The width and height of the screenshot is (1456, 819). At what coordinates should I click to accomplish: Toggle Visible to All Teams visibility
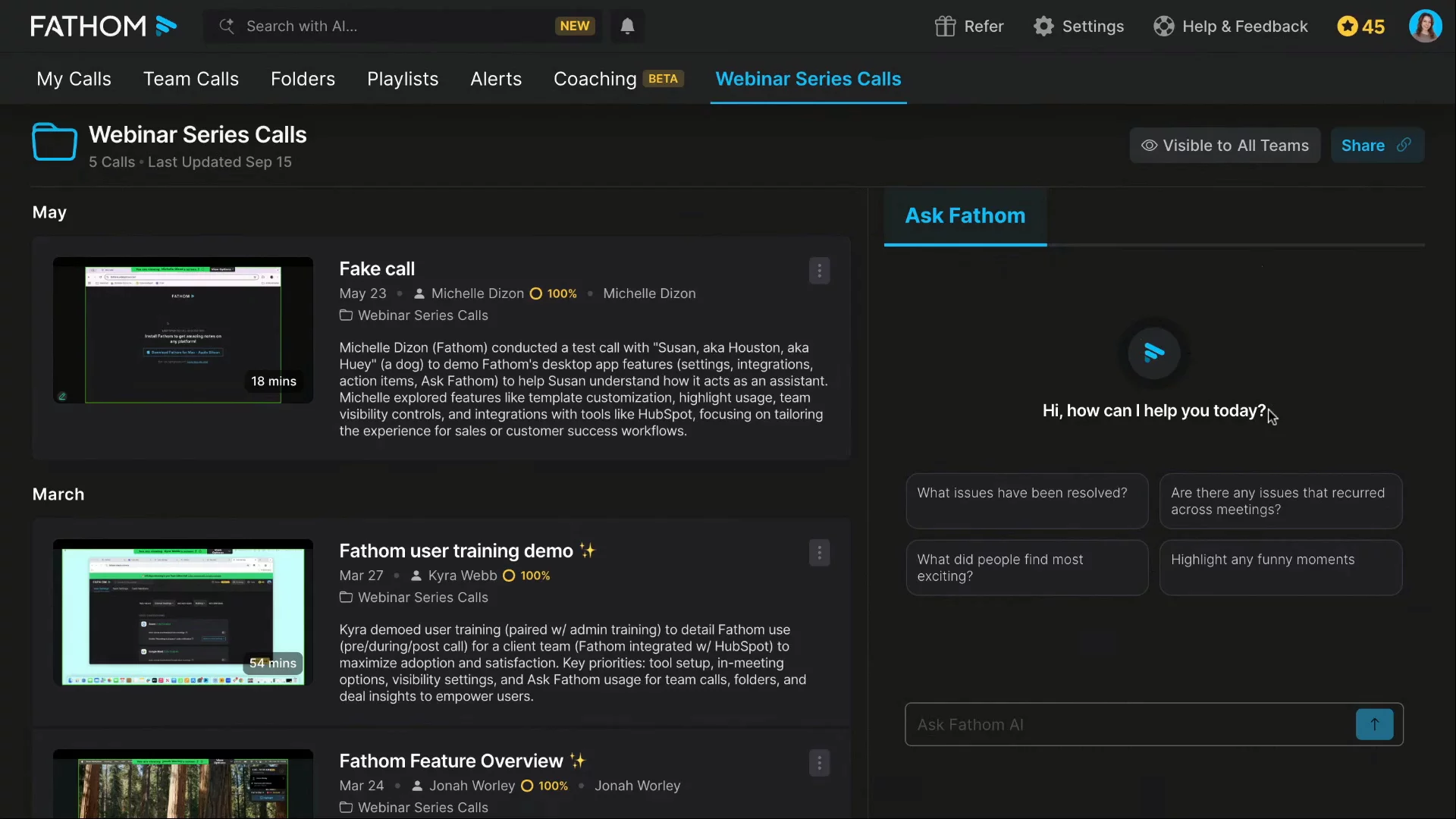tap(1225, 146)
